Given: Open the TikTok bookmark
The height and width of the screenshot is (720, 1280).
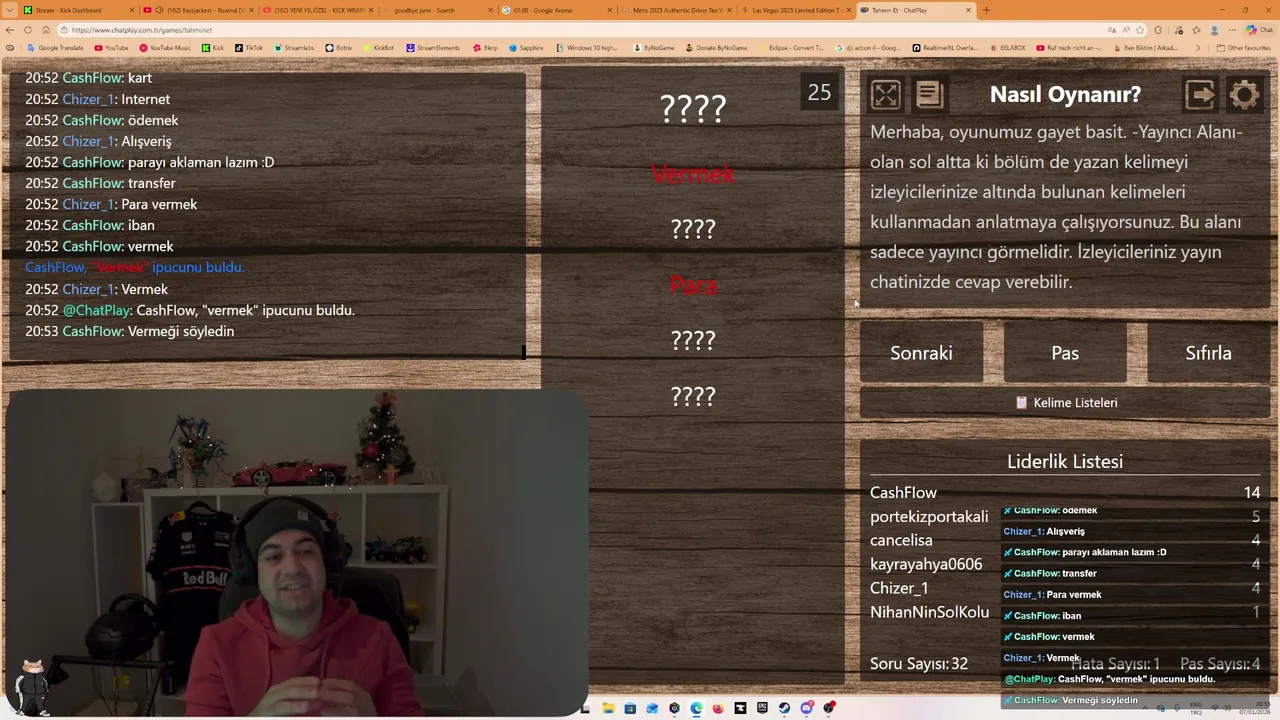Looking at the screenshot, I should click(x=249, y=48).
